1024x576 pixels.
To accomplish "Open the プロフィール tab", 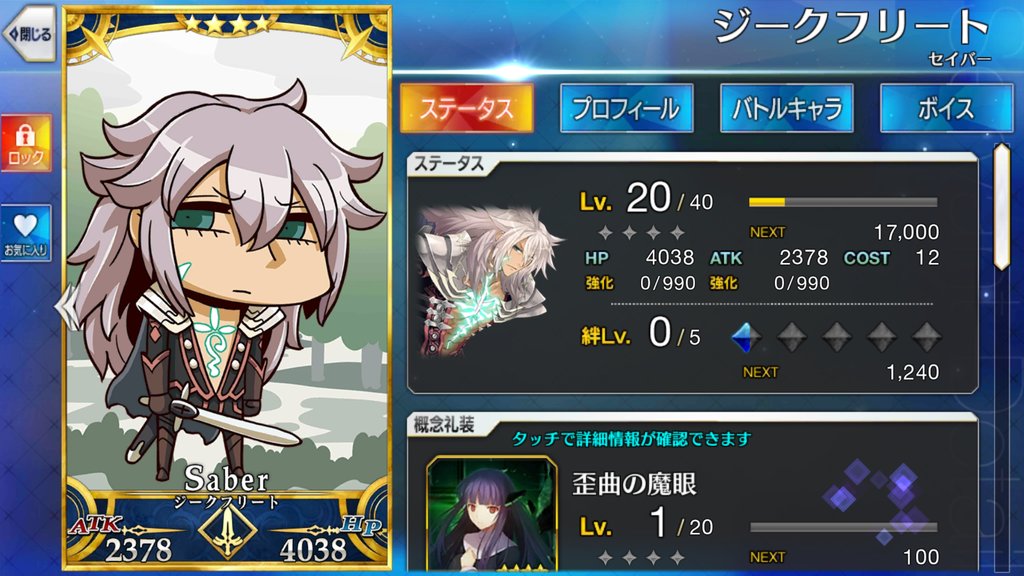I will (x=626, y=108).
